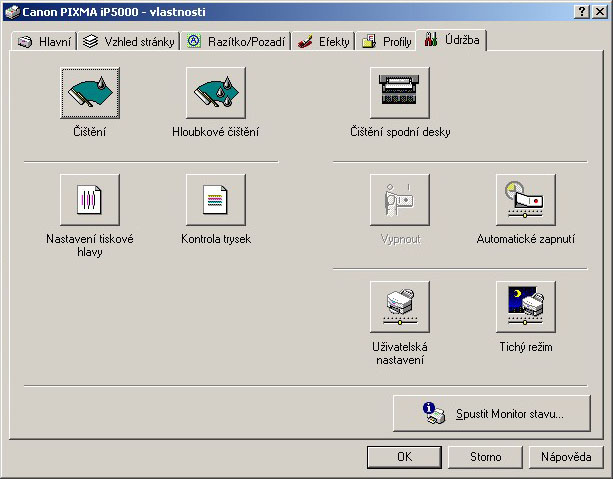Select the Údržba maintenance tab
613x479 pixels.
point(452,40)
